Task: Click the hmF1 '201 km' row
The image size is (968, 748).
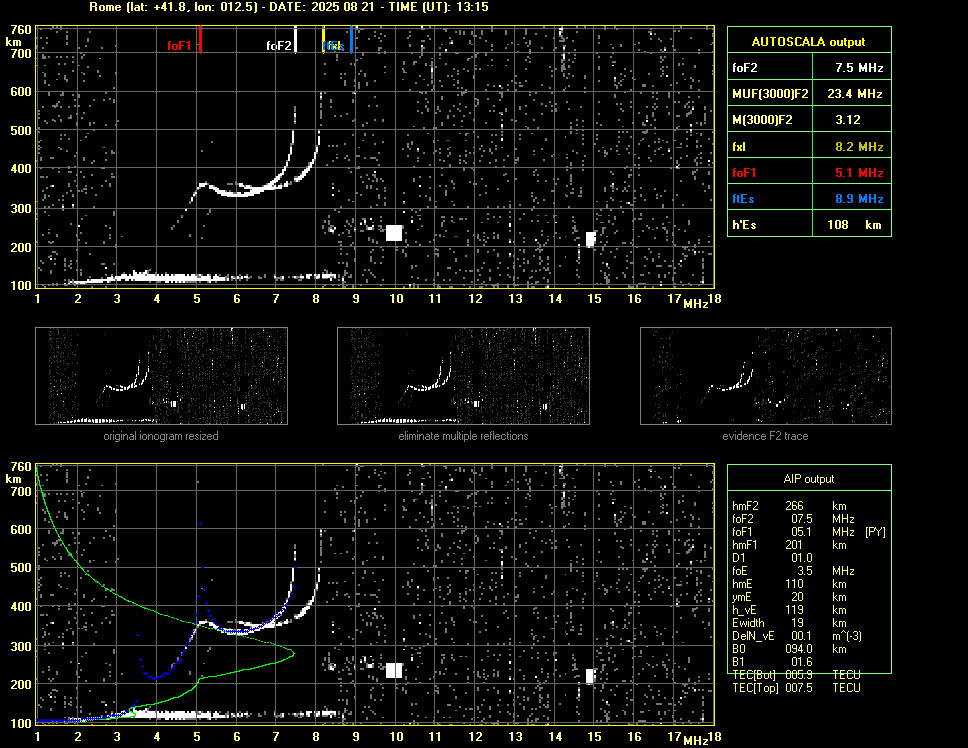Action: (x=789, y=545)
